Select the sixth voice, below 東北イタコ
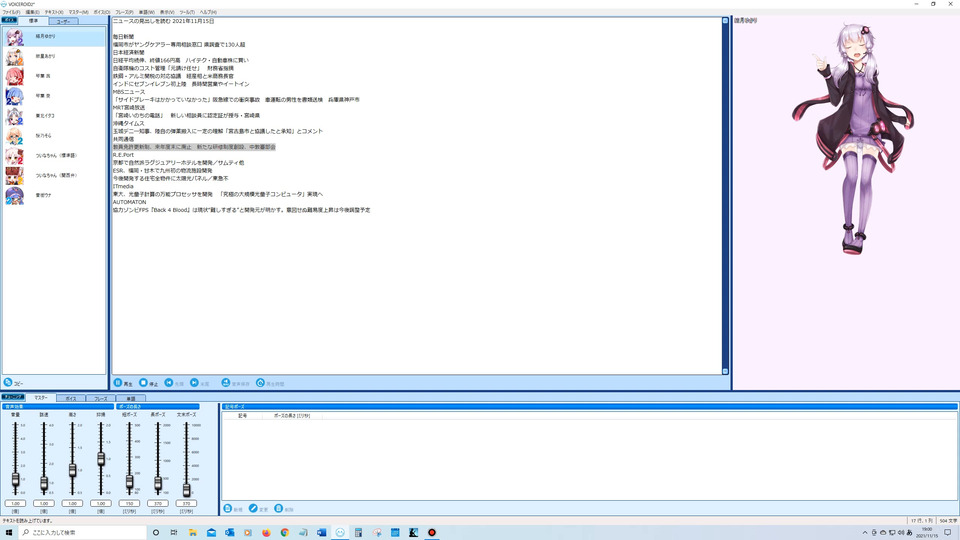The image size is (960, 540). tap(54, 136)
